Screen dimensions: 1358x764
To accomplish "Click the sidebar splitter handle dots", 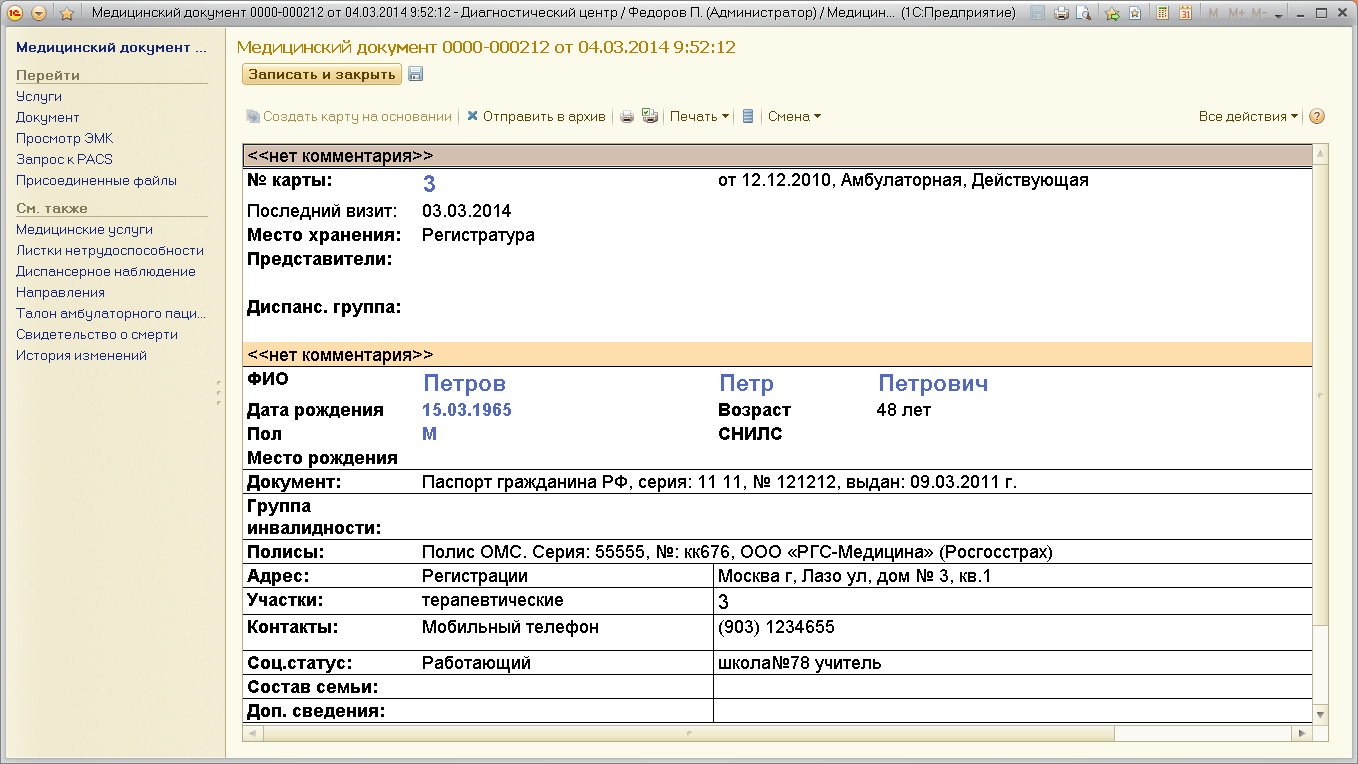I will click(x=218, y=392).
